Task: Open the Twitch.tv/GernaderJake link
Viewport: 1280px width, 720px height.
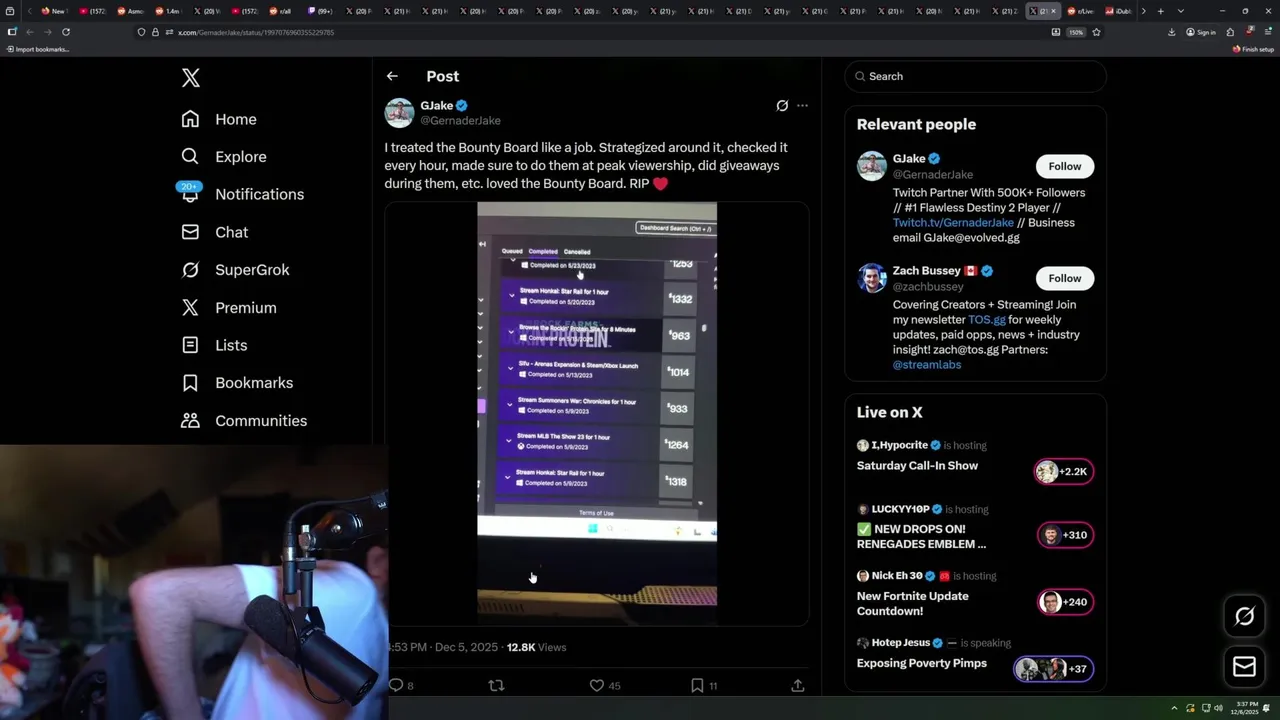Action: coord(953,223)
